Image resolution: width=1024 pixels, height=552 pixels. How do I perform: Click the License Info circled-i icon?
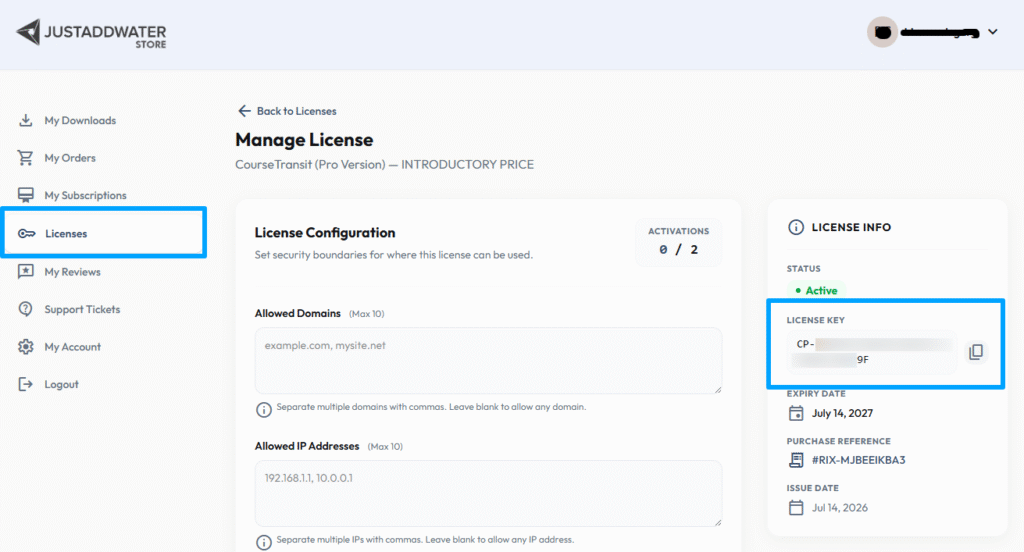click(795, 227)
